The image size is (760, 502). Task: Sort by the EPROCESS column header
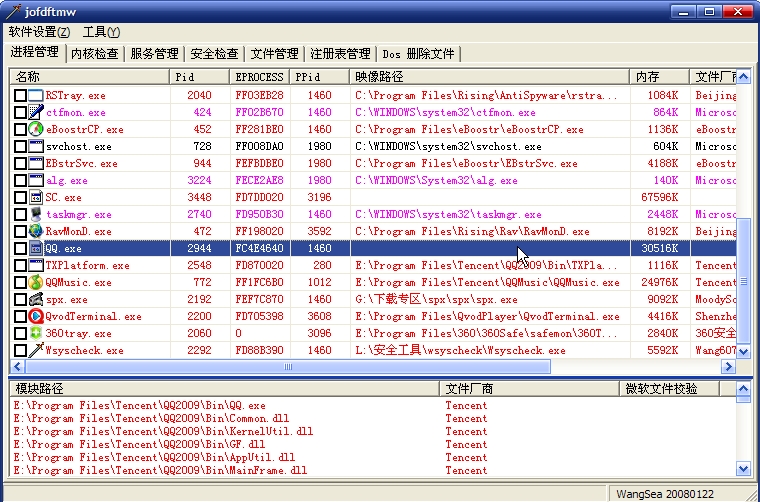point(259,77)
